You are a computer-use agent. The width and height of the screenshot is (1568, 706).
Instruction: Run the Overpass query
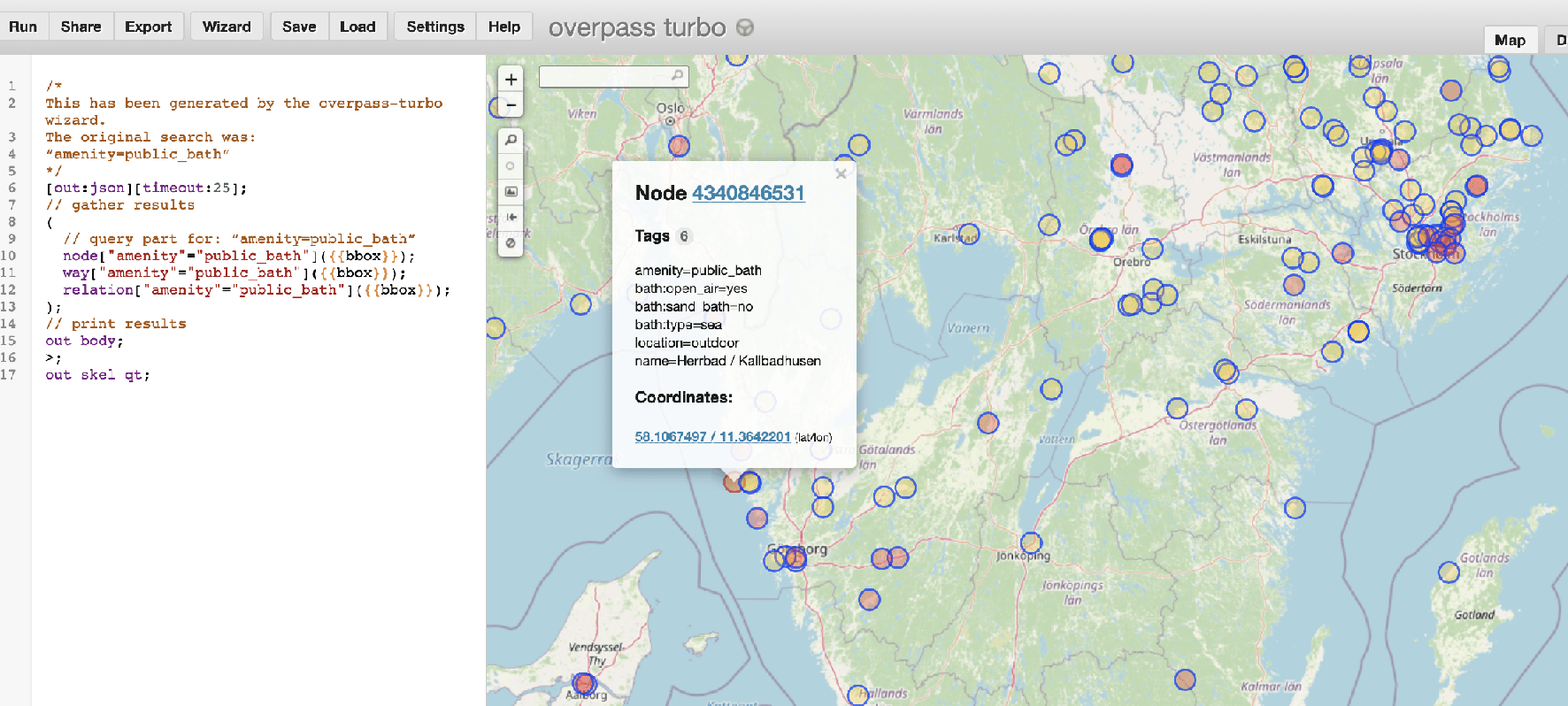click(x=23, y=27)
